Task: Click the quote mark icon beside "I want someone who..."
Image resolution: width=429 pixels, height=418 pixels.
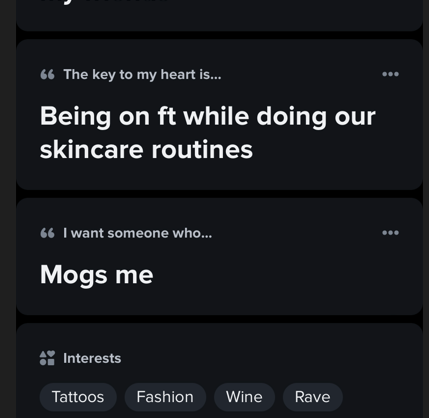Action: tap(47, 233)
